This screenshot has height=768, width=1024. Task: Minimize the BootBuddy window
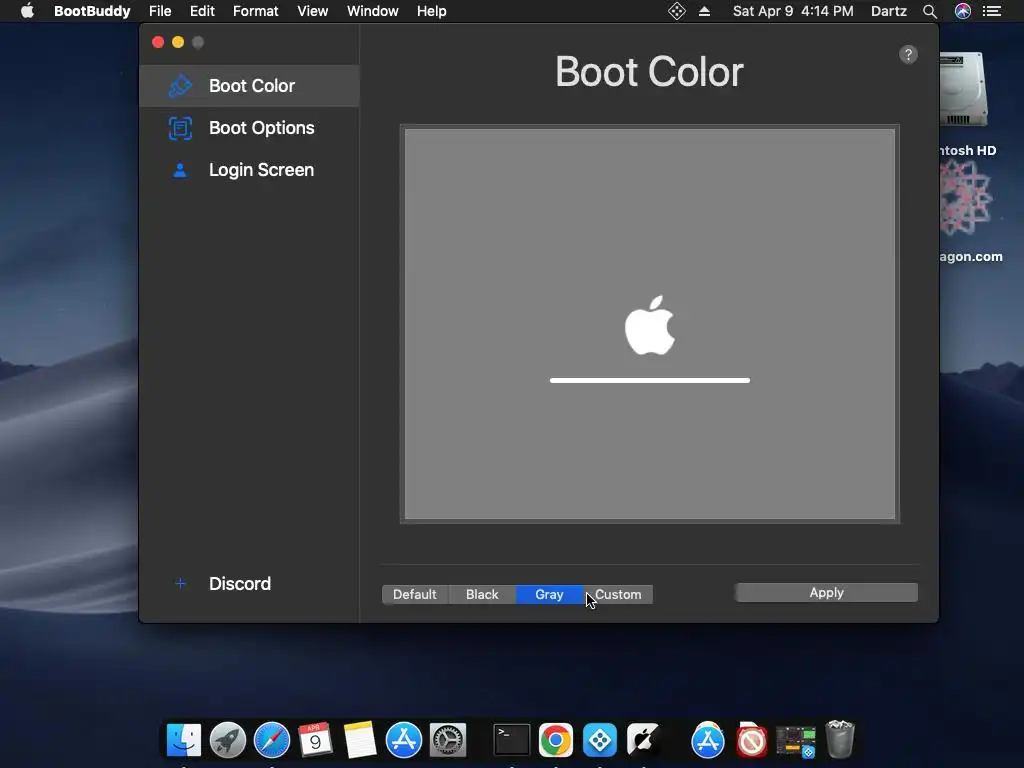click(x=178, y=42)
